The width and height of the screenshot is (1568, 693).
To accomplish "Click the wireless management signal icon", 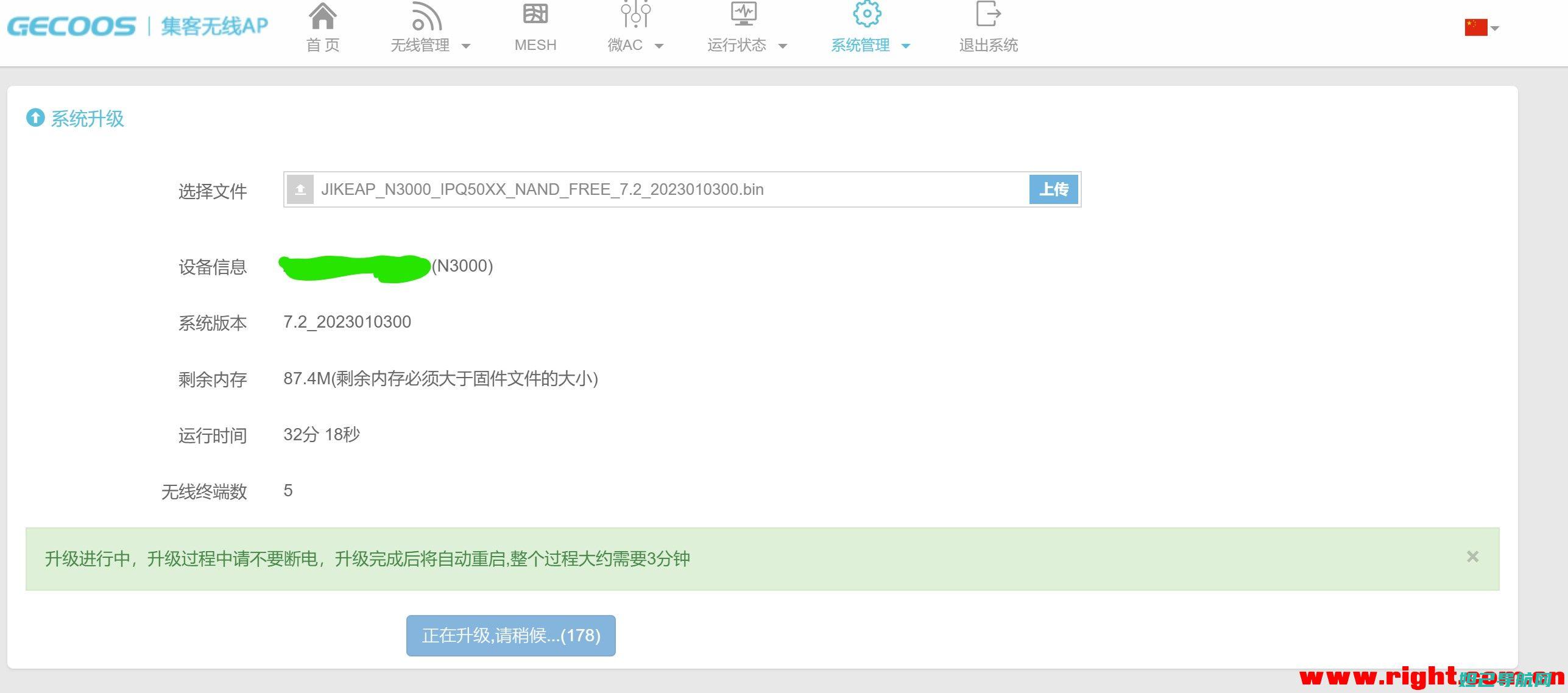I will [x=426, y=15].
